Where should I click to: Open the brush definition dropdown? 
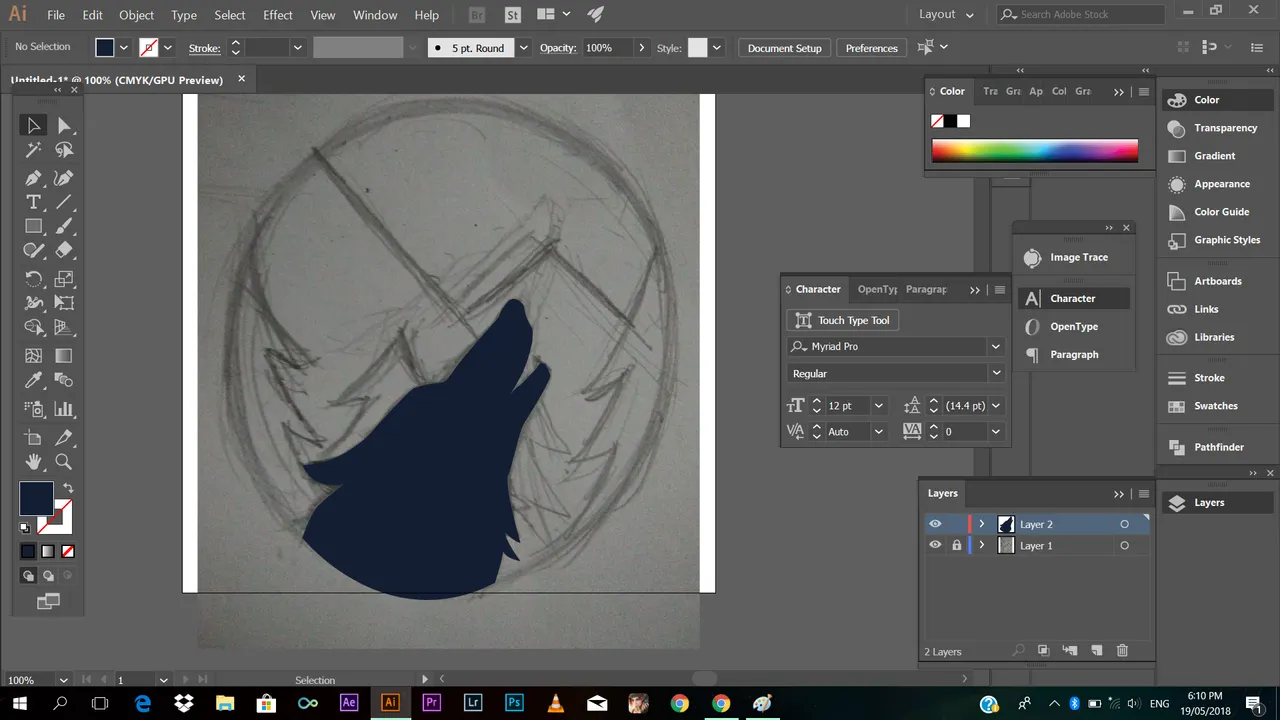pos(523,48)
